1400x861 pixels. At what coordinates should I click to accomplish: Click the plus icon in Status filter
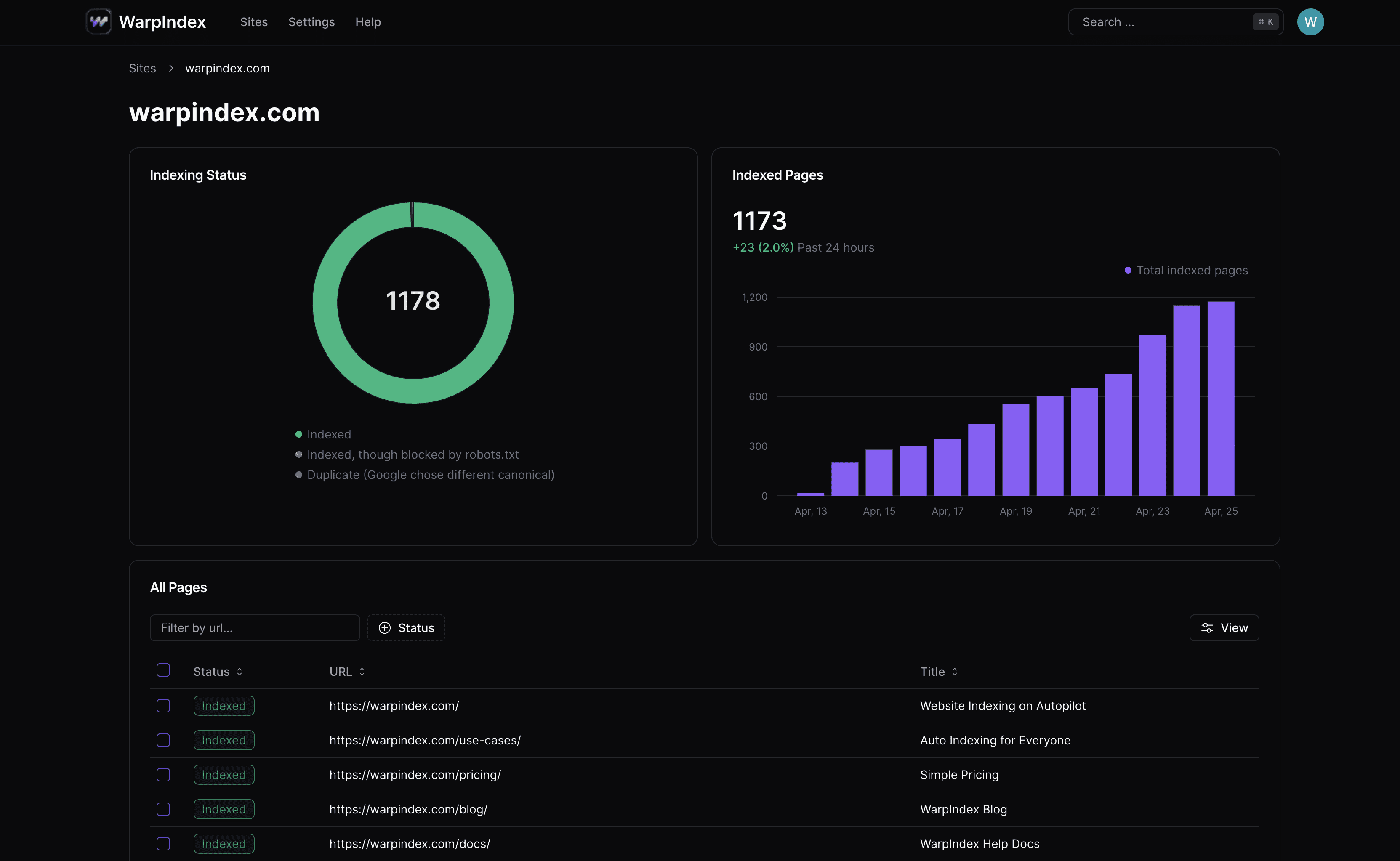[384, 627]
